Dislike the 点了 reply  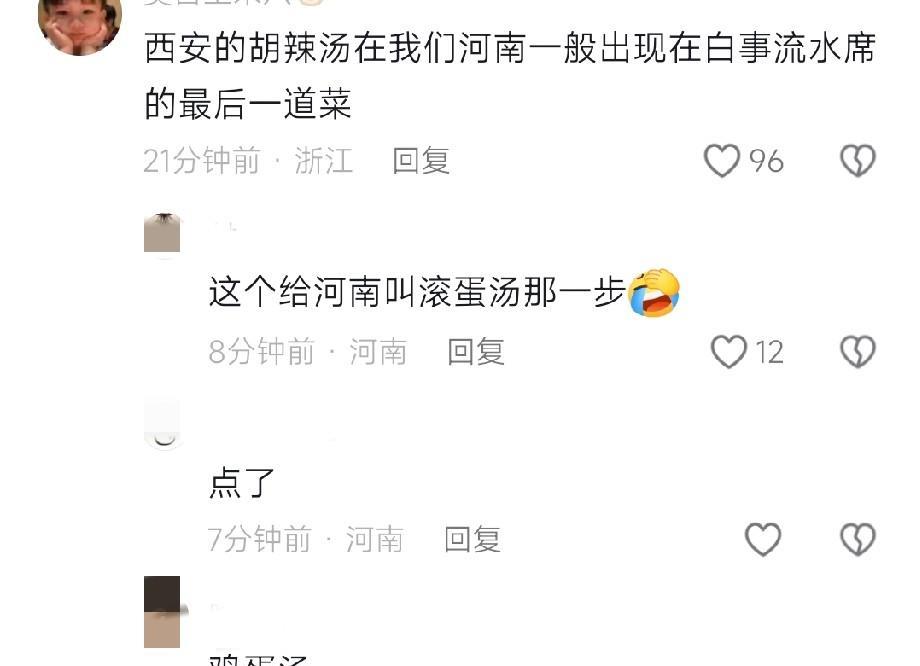point(858,539)
